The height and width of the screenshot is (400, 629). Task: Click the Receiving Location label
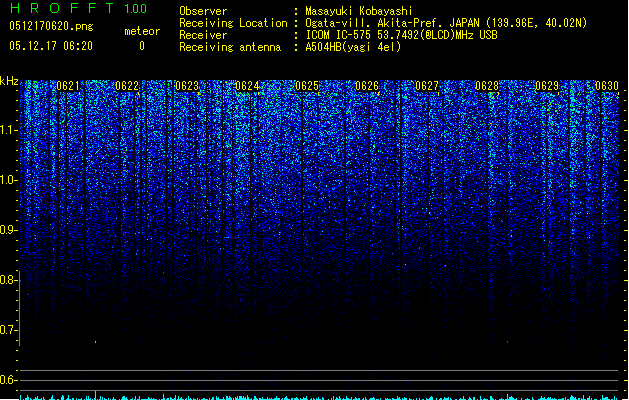coord(233,23)
